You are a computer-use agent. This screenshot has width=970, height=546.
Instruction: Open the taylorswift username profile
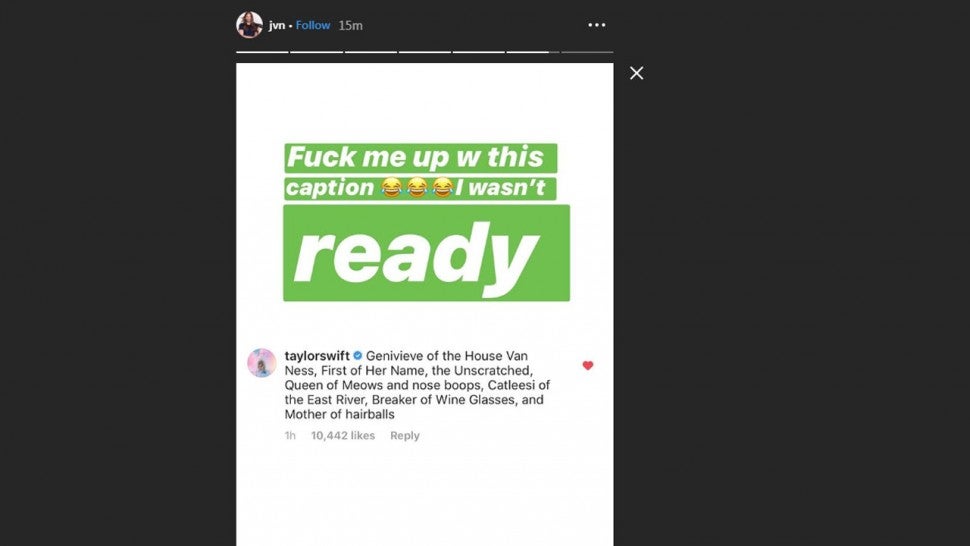317,356
